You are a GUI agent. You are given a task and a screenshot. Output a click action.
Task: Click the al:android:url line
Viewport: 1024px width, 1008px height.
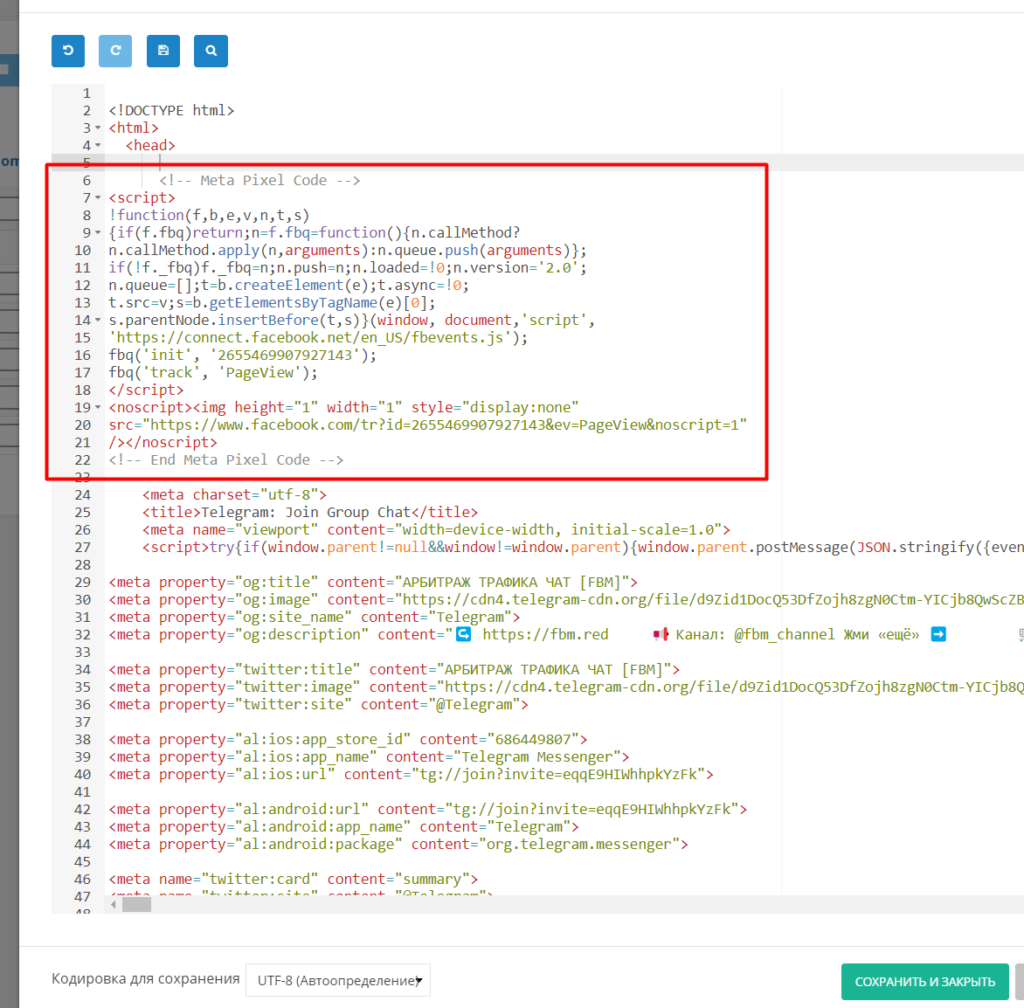point(428,810)
